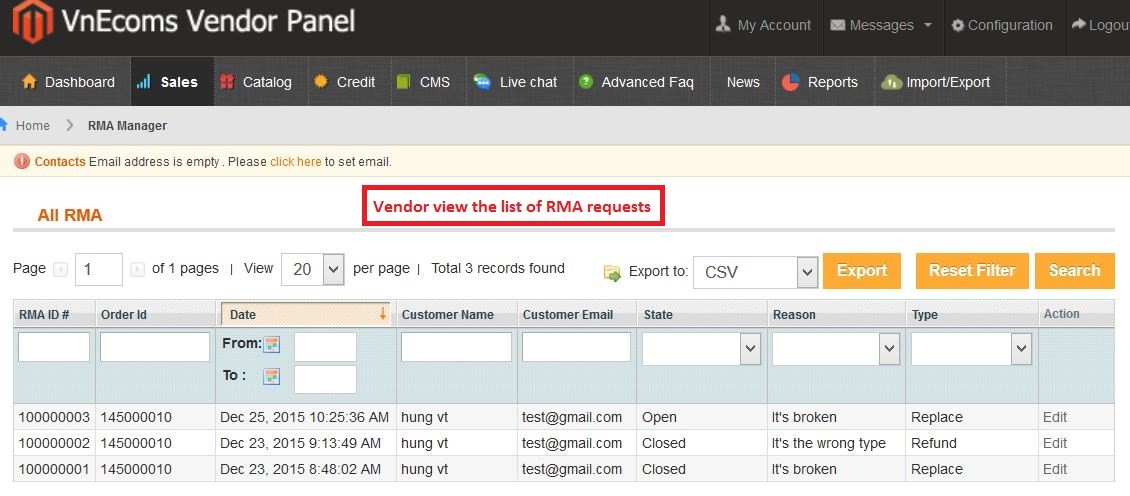This screenshot has width=1130, height=496.
Task: Click the Home breadcrumb house icon
Action: coord(3,125)
